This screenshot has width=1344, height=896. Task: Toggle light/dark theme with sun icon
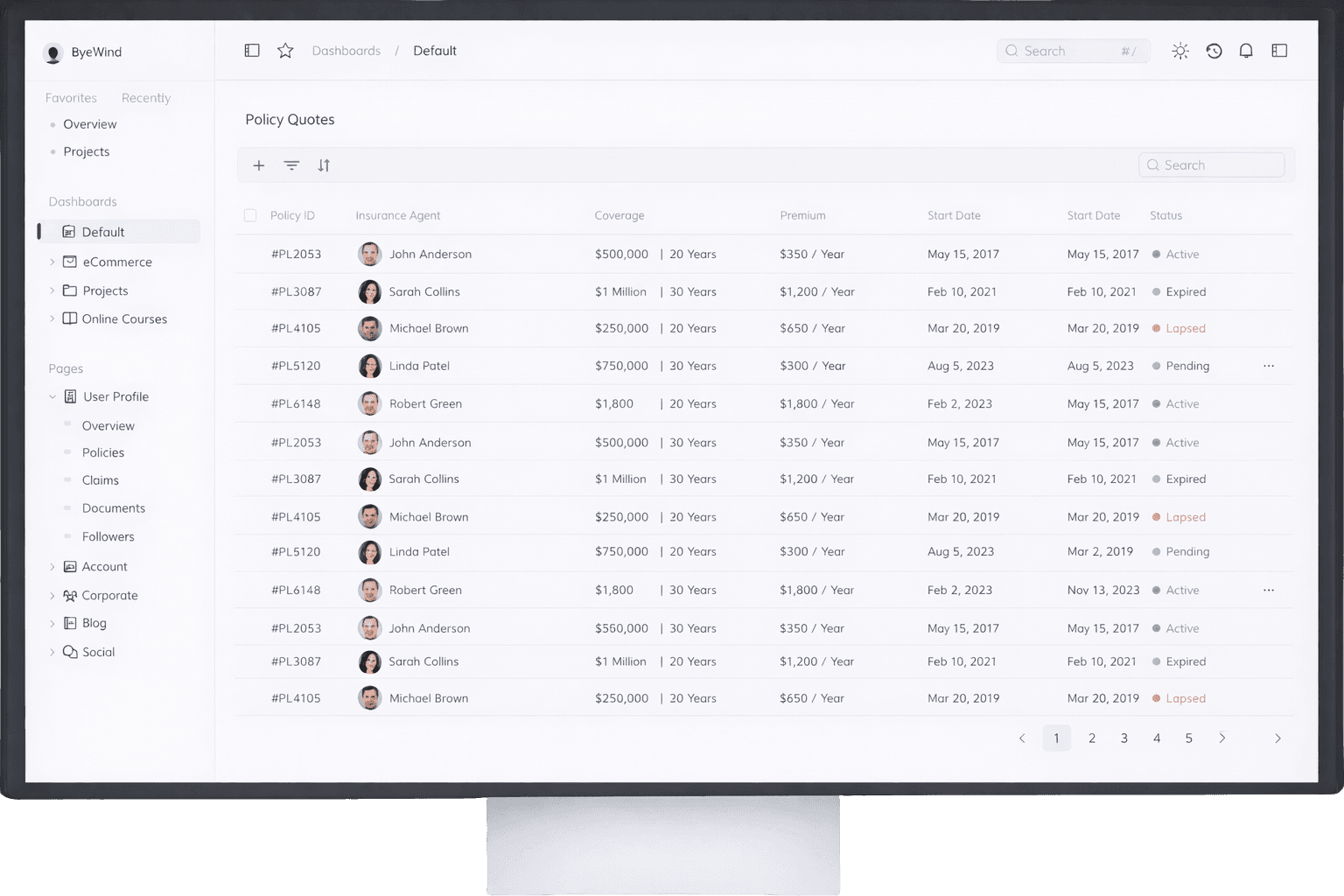click(1180, 51)
